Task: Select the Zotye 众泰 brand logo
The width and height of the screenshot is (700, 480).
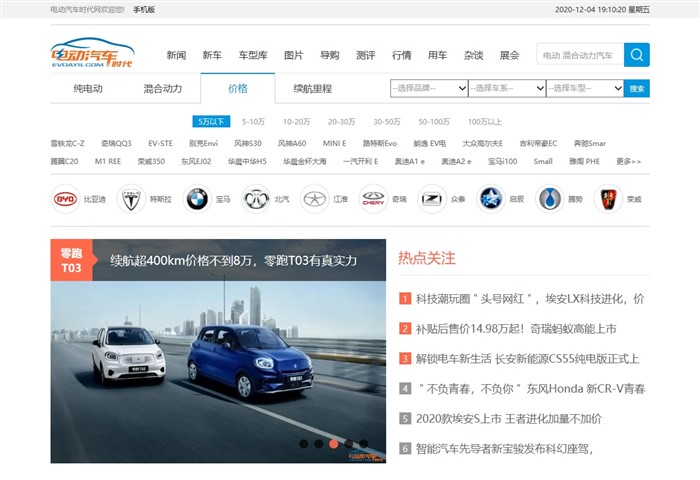Action: tap(432, 199)
